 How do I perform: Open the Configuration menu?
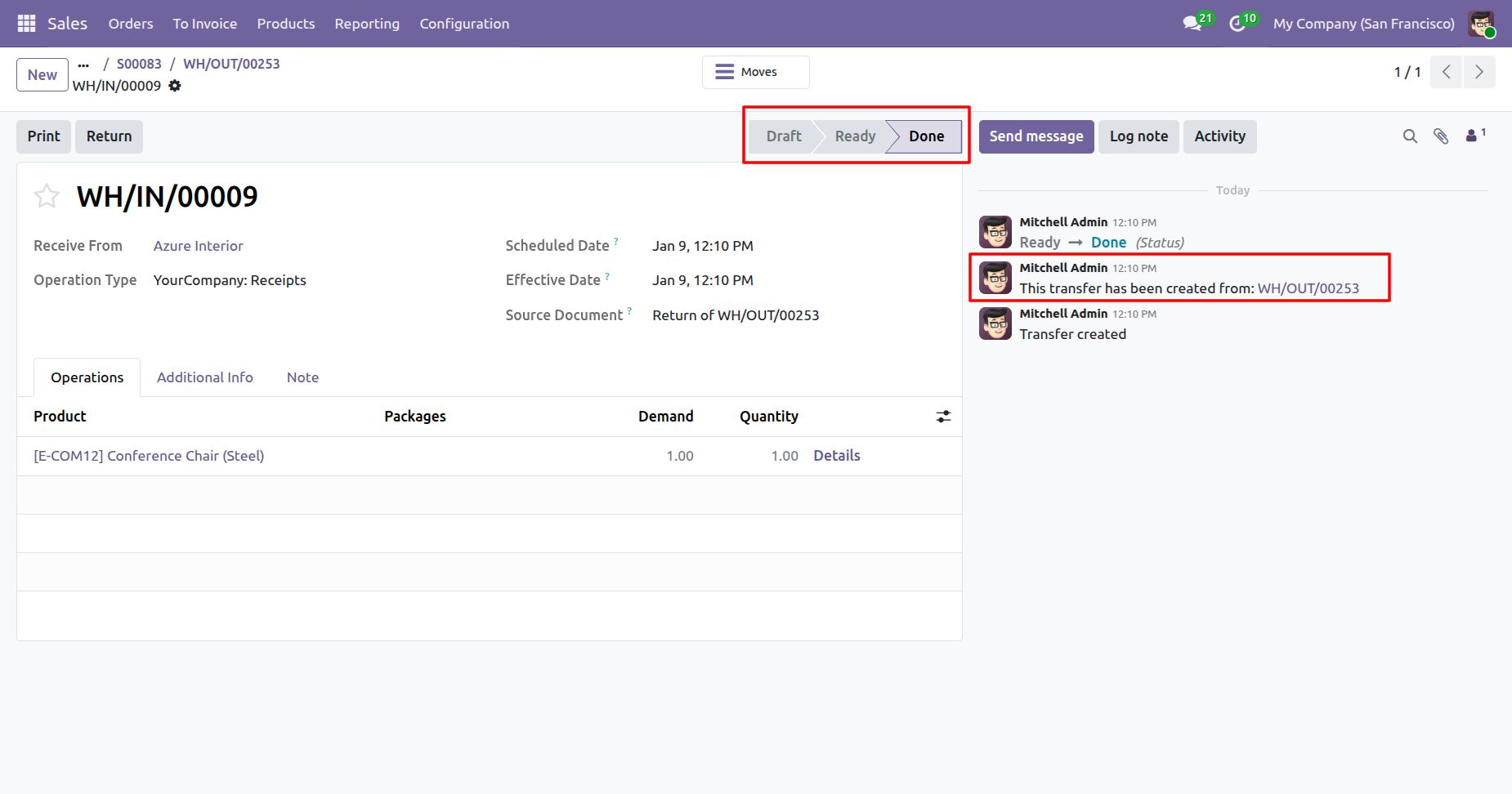pos(464,24)
